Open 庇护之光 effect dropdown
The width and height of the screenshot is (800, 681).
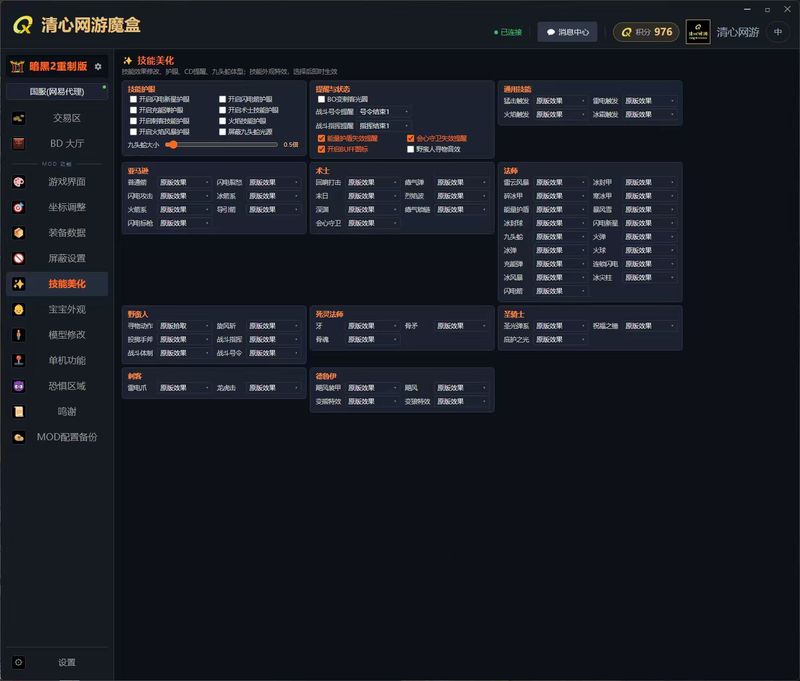[x=560, y=340]
